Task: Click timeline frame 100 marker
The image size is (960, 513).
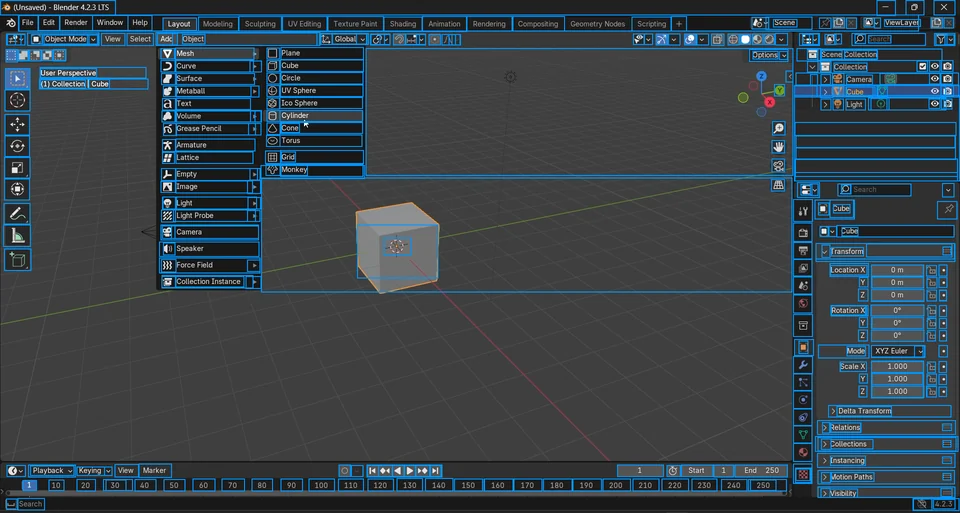Action: click(321, 485)
